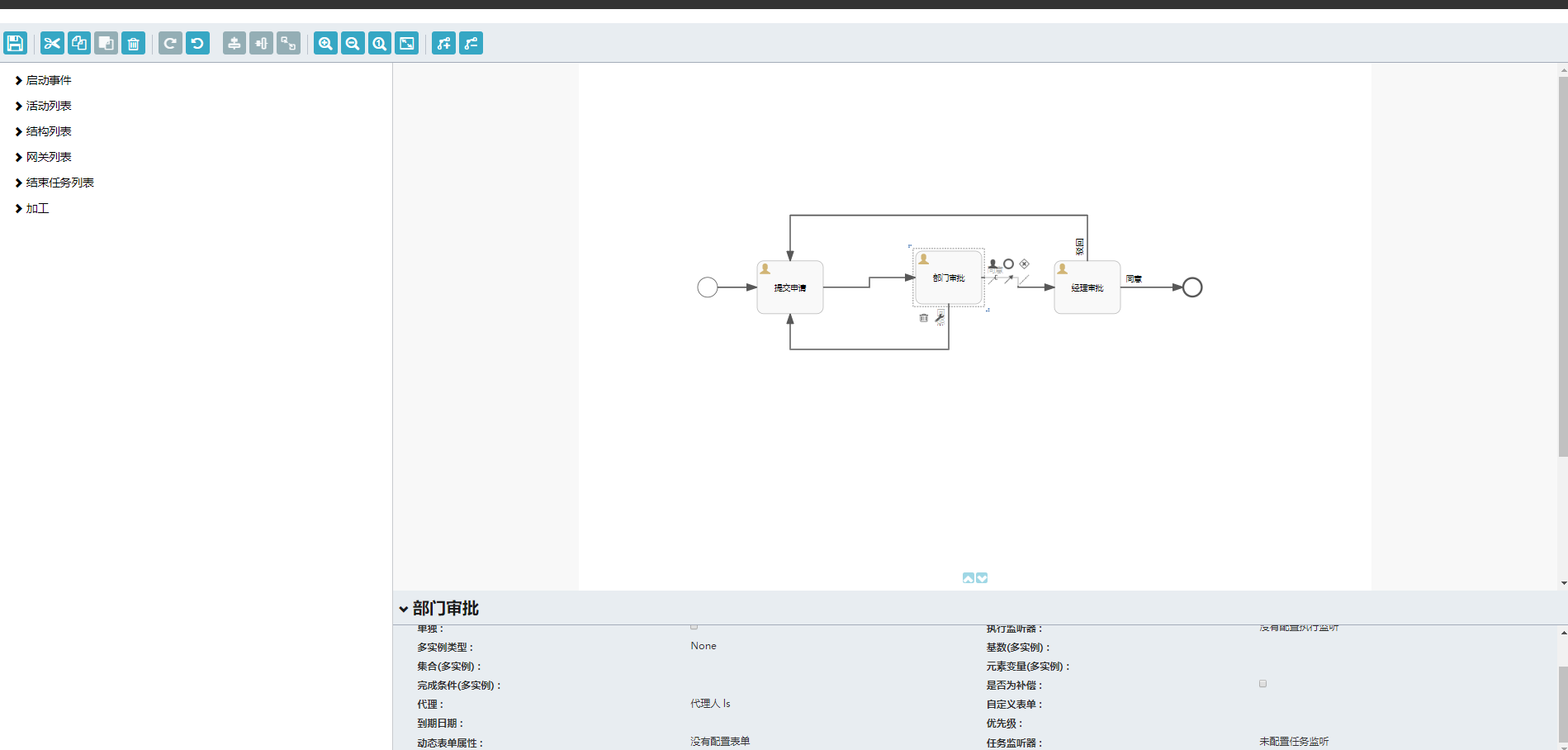1568x750 pixels.
Task: Click the 完成条件(多实例) property label
Action: (459, 686)
